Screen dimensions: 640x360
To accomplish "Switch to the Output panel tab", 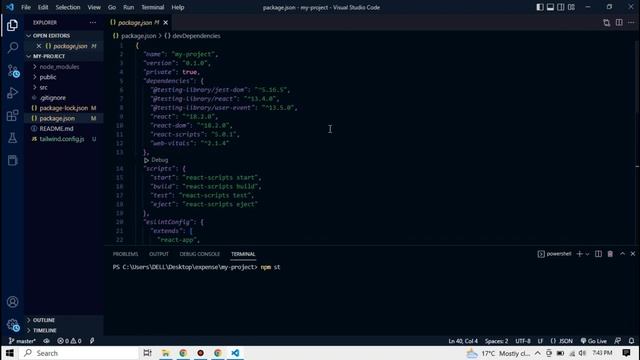I will (x=159, y=254).
